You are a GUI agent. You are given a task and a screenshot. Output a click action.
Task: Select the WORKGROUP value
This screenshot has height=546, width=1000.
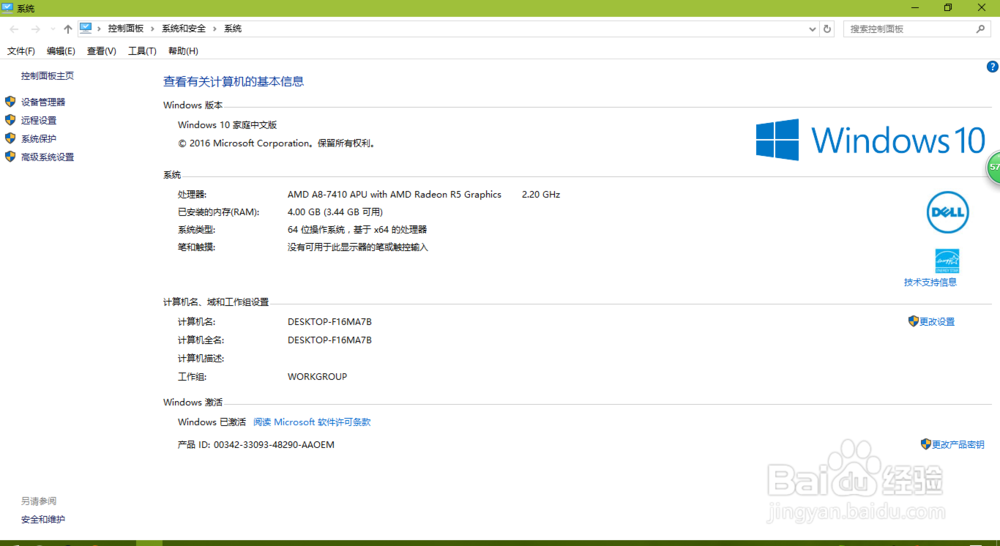[x=317, y=377]
